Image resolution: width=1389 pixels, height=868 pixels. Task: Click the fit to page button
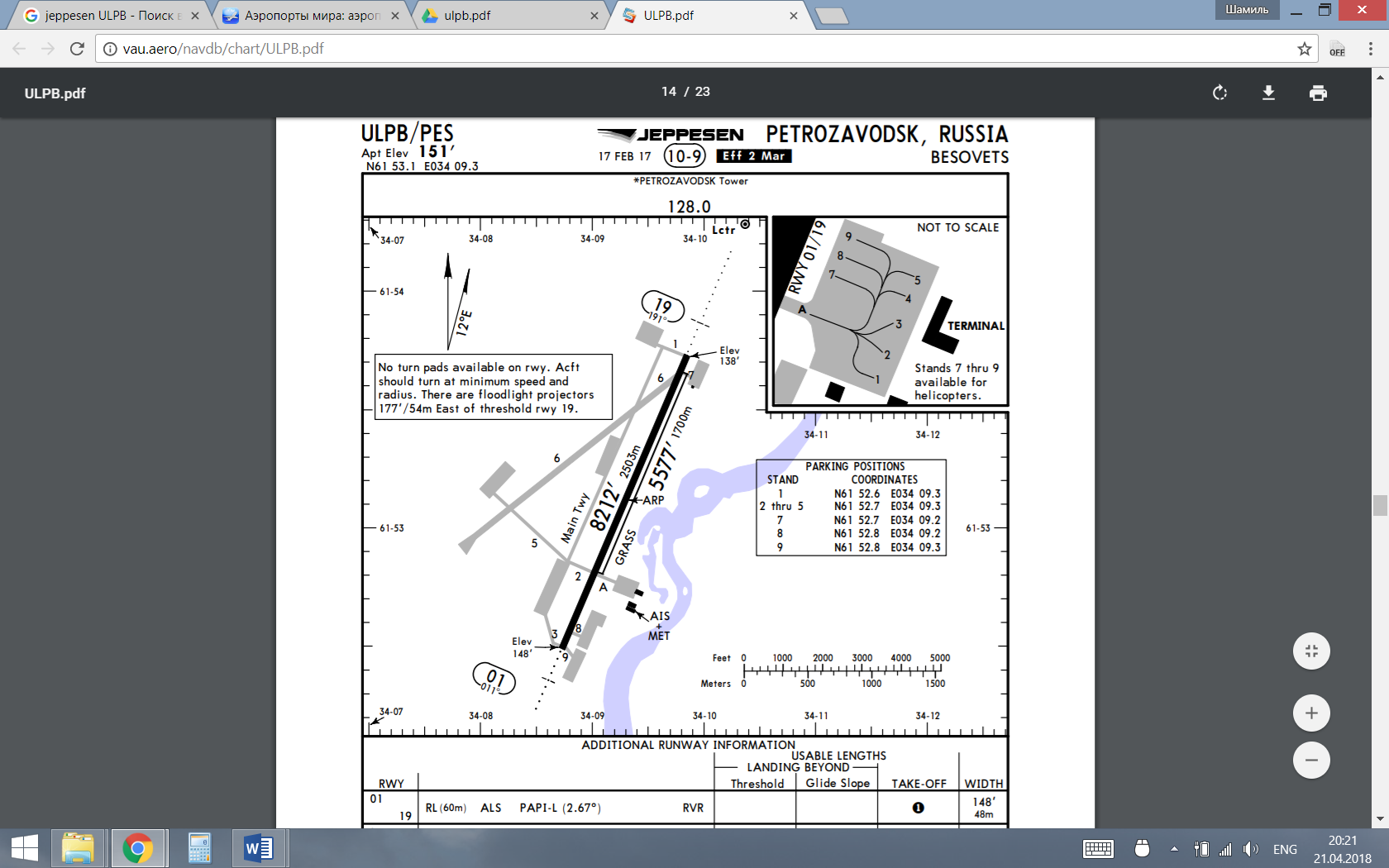pos(1311,651)
